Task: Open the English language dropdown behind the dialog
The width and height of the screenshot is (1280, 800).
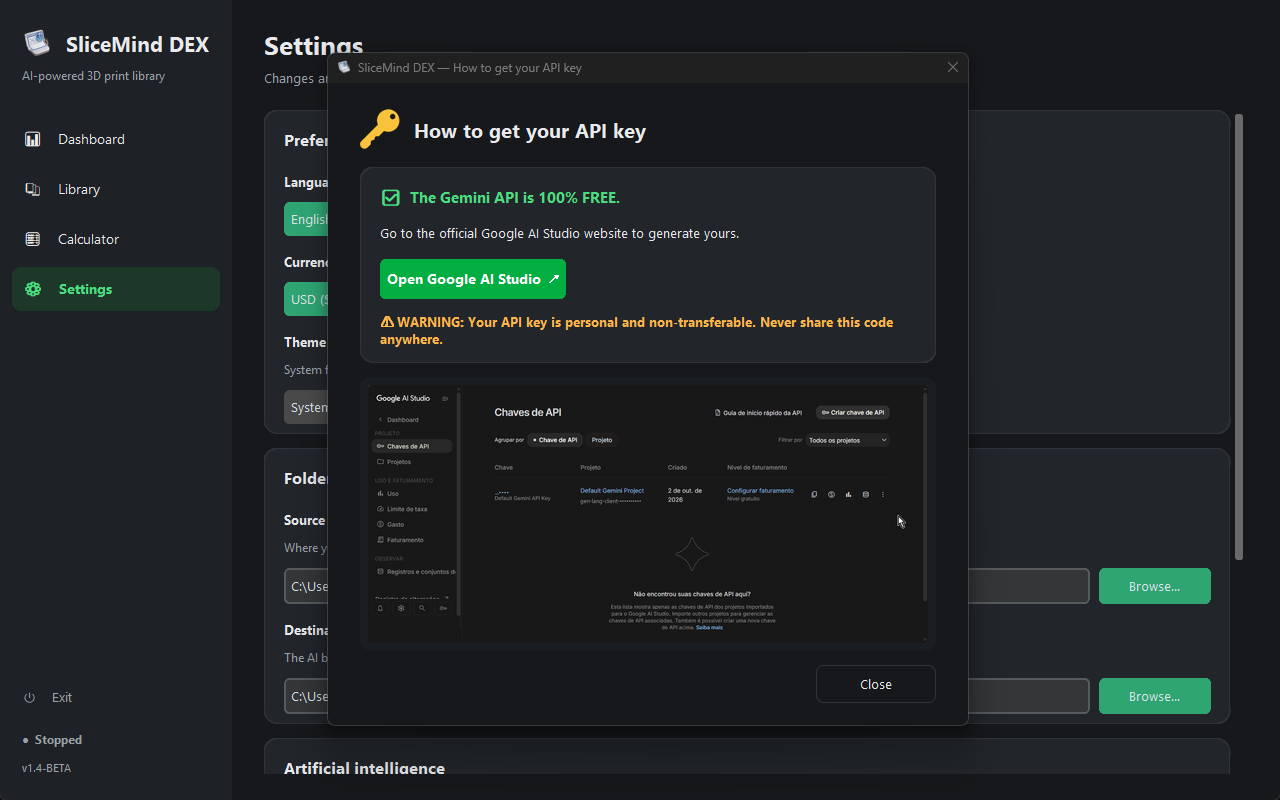Action: pos(306,219)
